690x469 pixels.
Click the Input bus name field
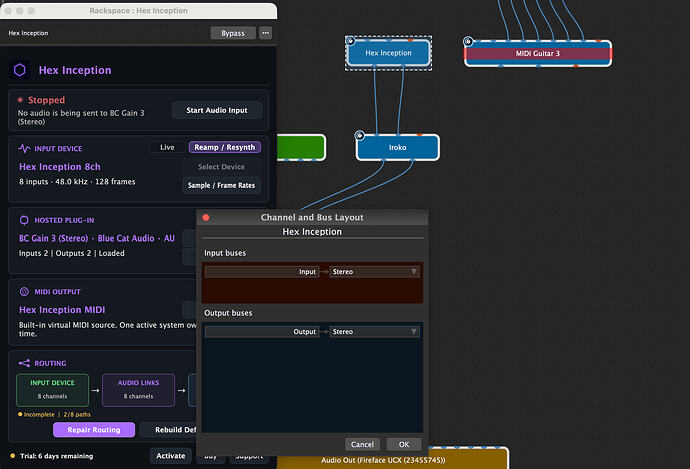[x=262, y=272]
